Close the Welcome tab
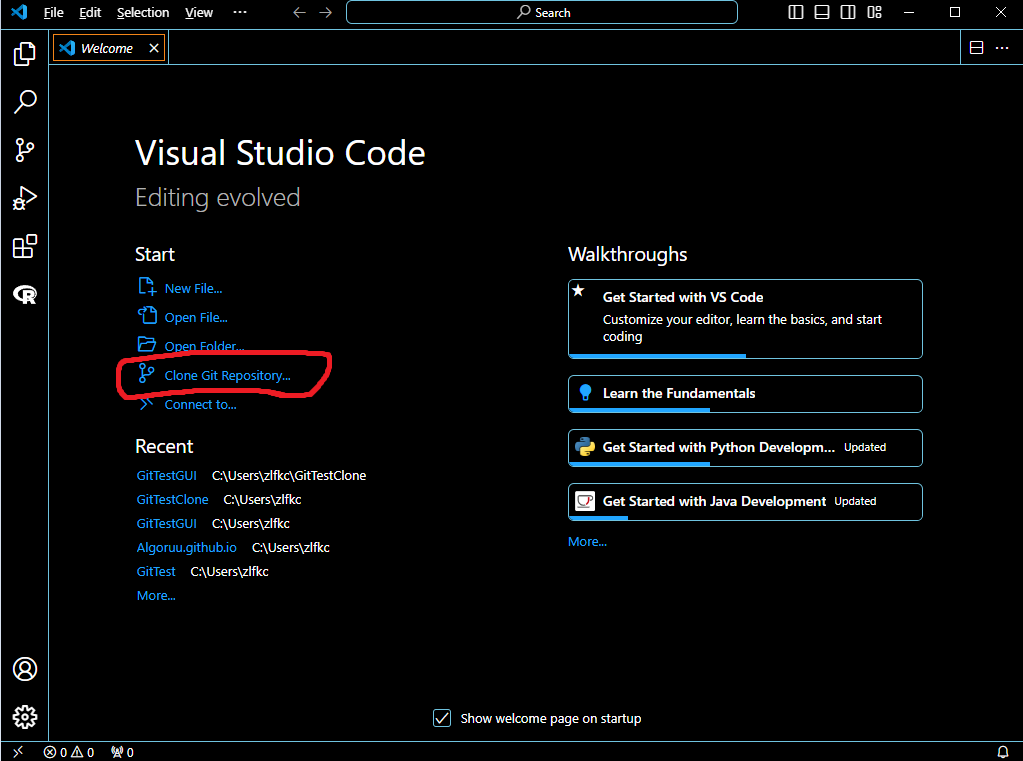1023x761 pixels. [x=154, y=48]
